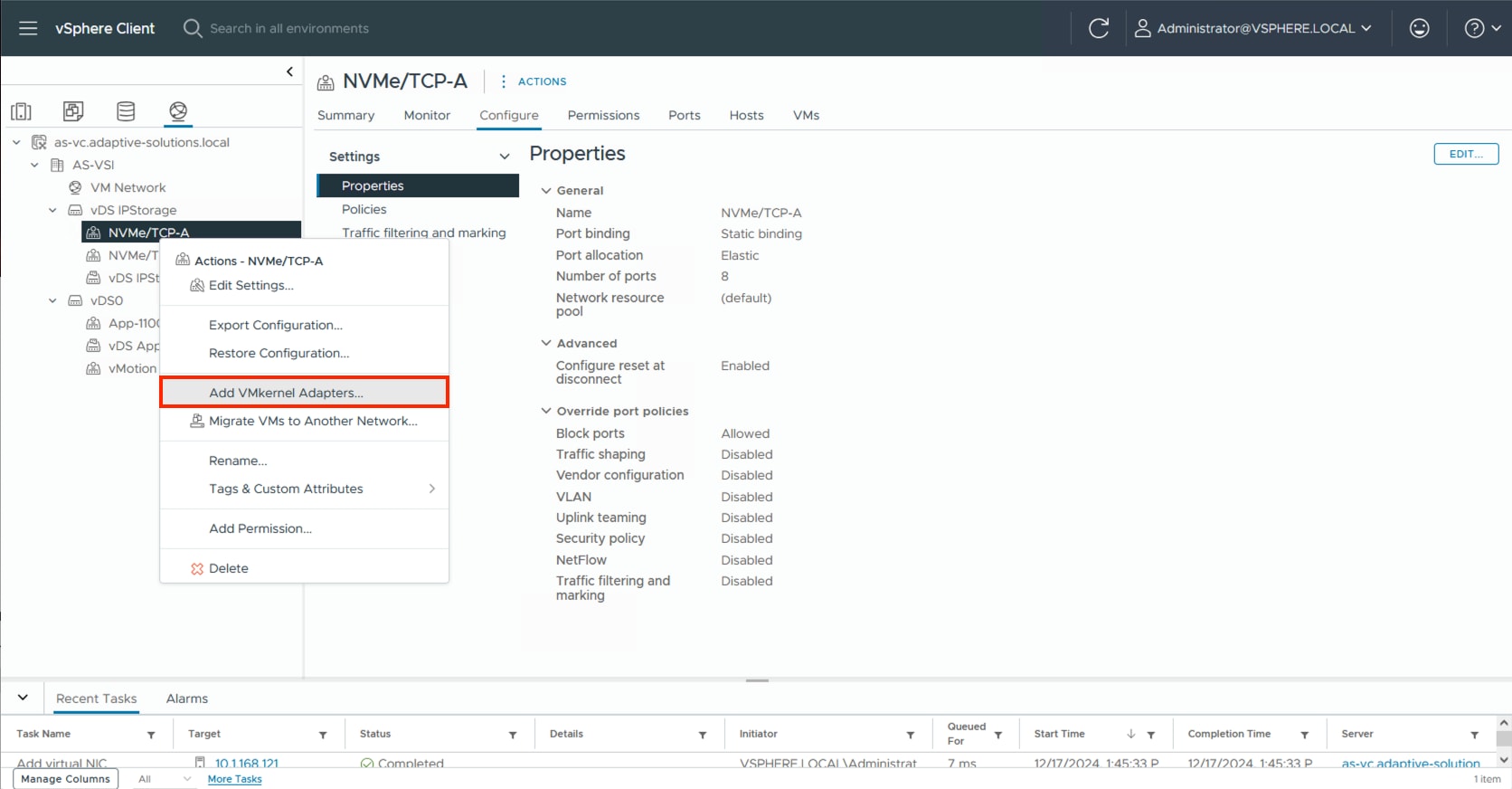Collapse the left navigation pane
The image size is (1512, 789).
289,71
